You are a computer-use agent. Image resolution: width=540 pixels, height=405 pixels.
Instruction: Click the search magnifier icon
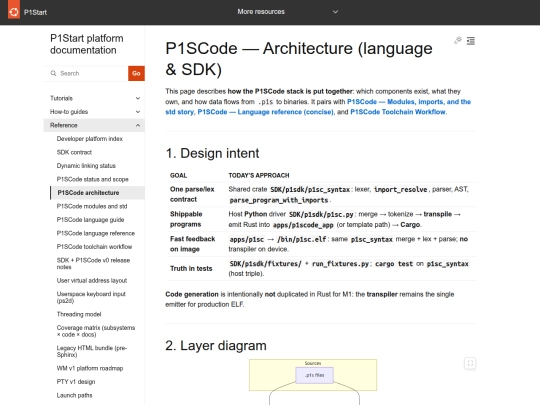53,73
